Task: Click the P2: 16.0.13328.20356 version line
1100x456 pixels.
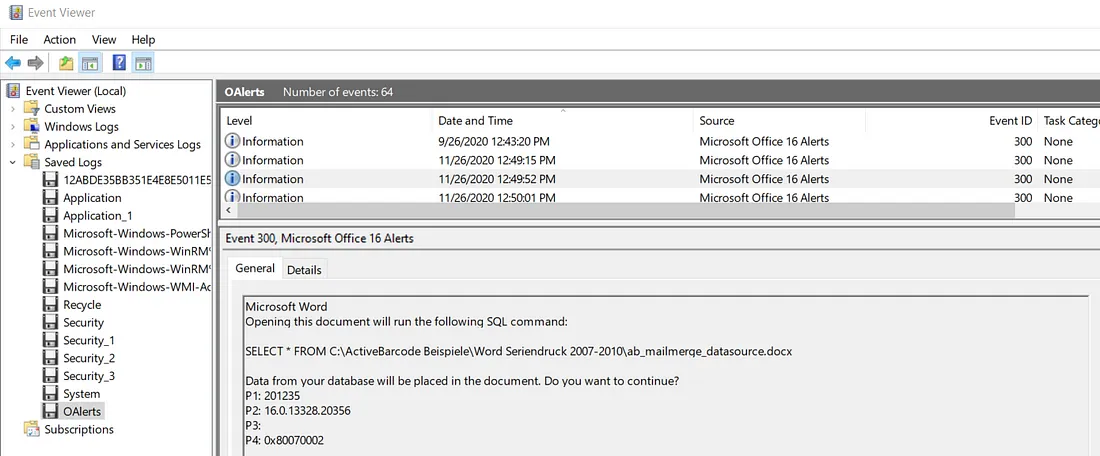Action: pos(297,410)
